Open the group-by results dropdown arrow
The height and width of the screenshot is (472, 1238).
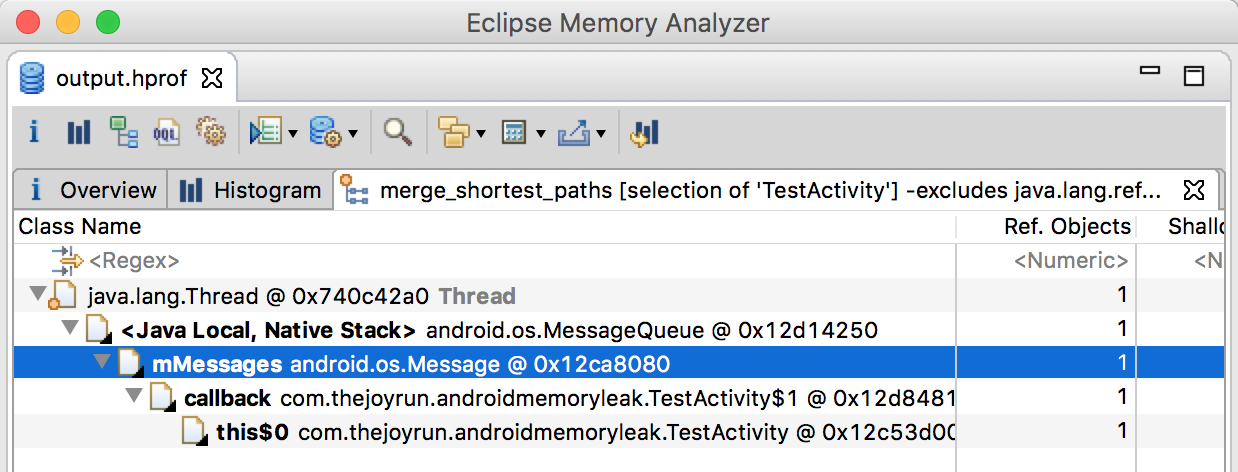point(481,133)
